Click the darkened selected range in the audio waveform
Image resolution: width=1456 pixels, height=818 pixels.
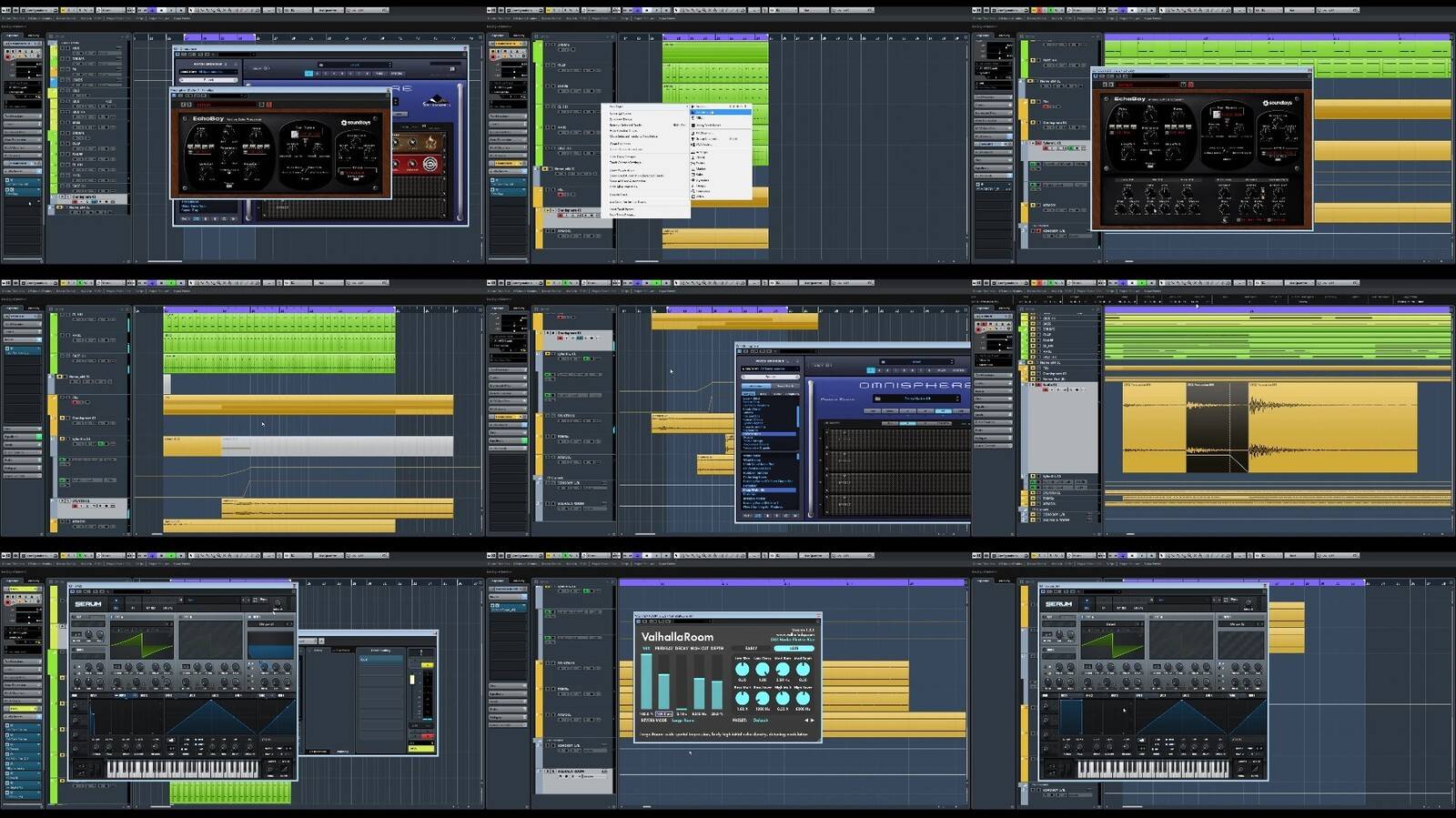point(1217,428)
